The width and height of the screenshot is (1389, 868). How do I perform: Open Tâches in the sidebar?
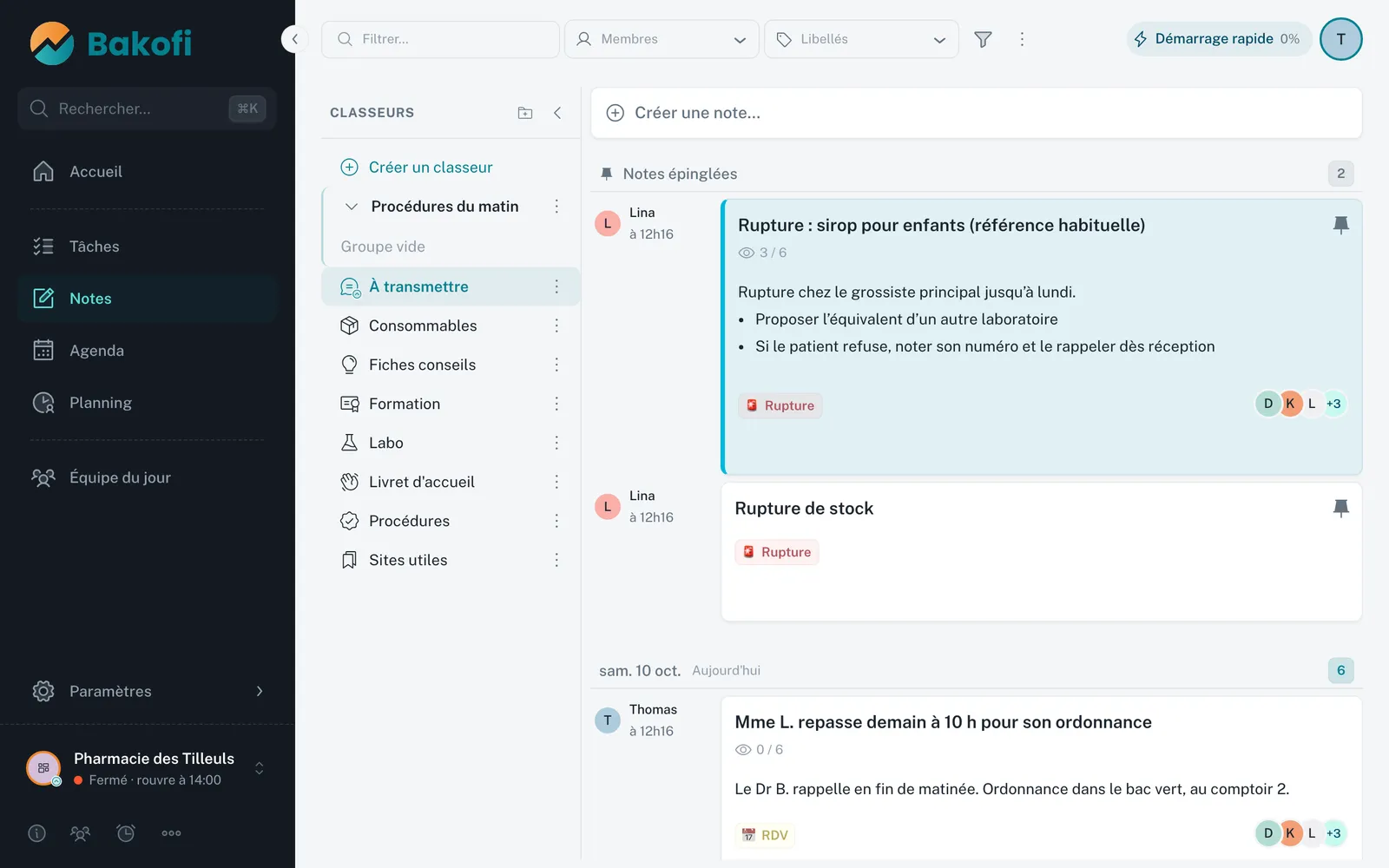[x=147, y=247]
